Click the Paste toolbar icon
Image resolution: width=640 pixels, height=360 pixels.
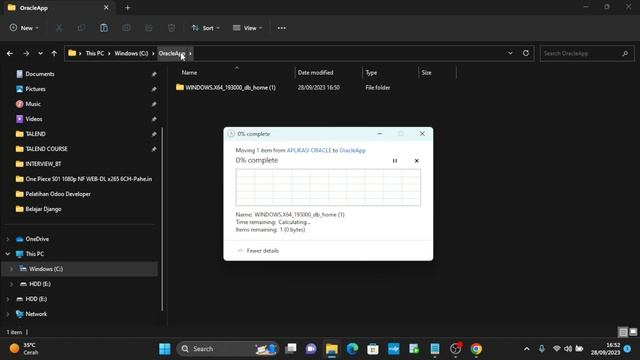[x=104, y=28]
